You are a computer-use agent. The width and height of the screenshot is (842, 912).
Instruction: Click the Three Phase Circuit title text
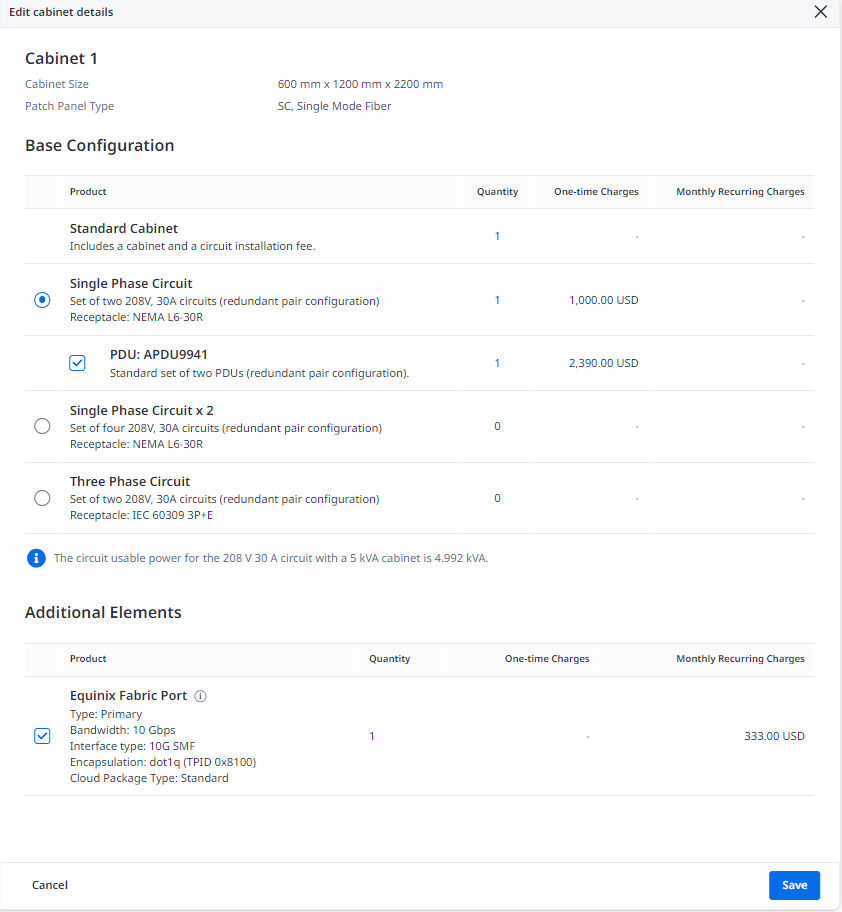coord(130,482)
